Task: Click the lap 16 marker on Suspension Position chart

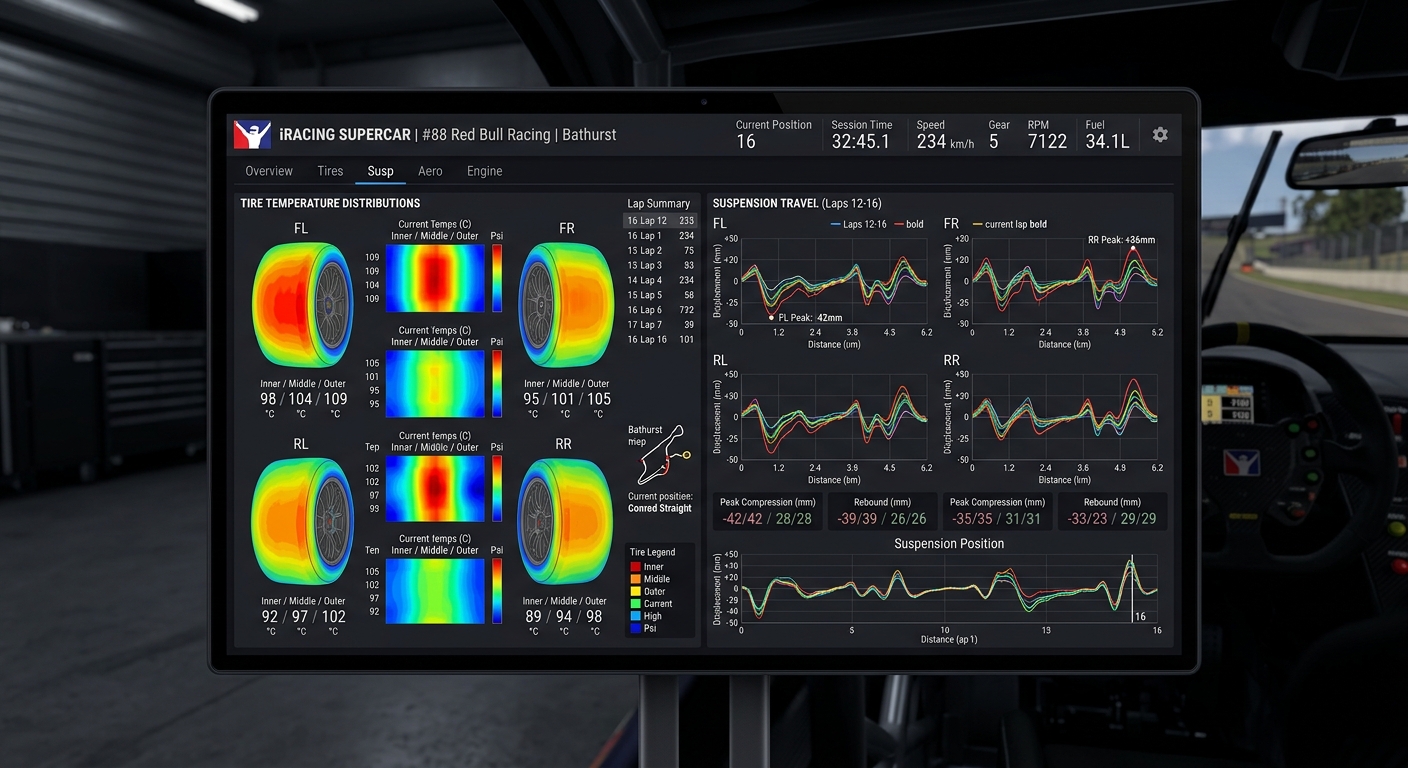Action: tap(1132, 590)
